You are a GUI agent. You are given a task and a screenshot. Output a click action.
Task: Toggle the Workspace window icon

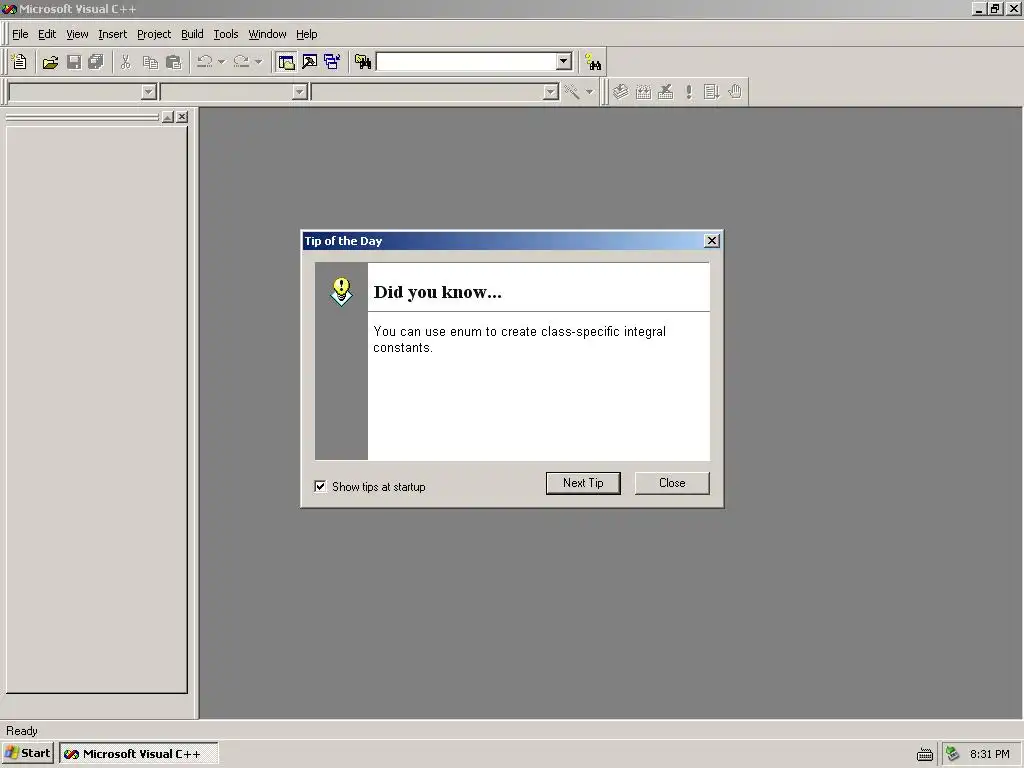click(286, 62)
